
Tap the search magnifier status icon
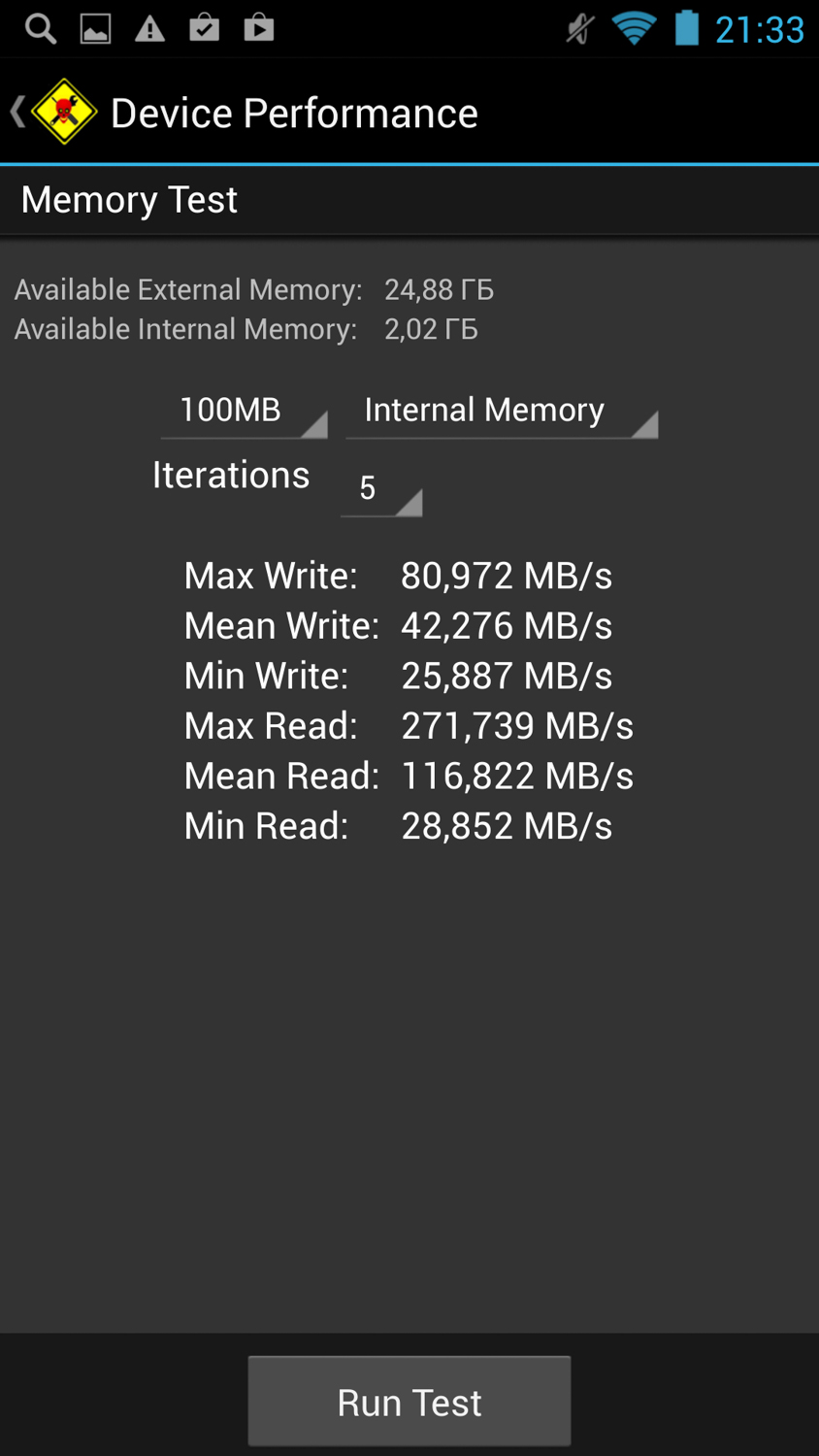pyautogui.click(x=41, y=28)
